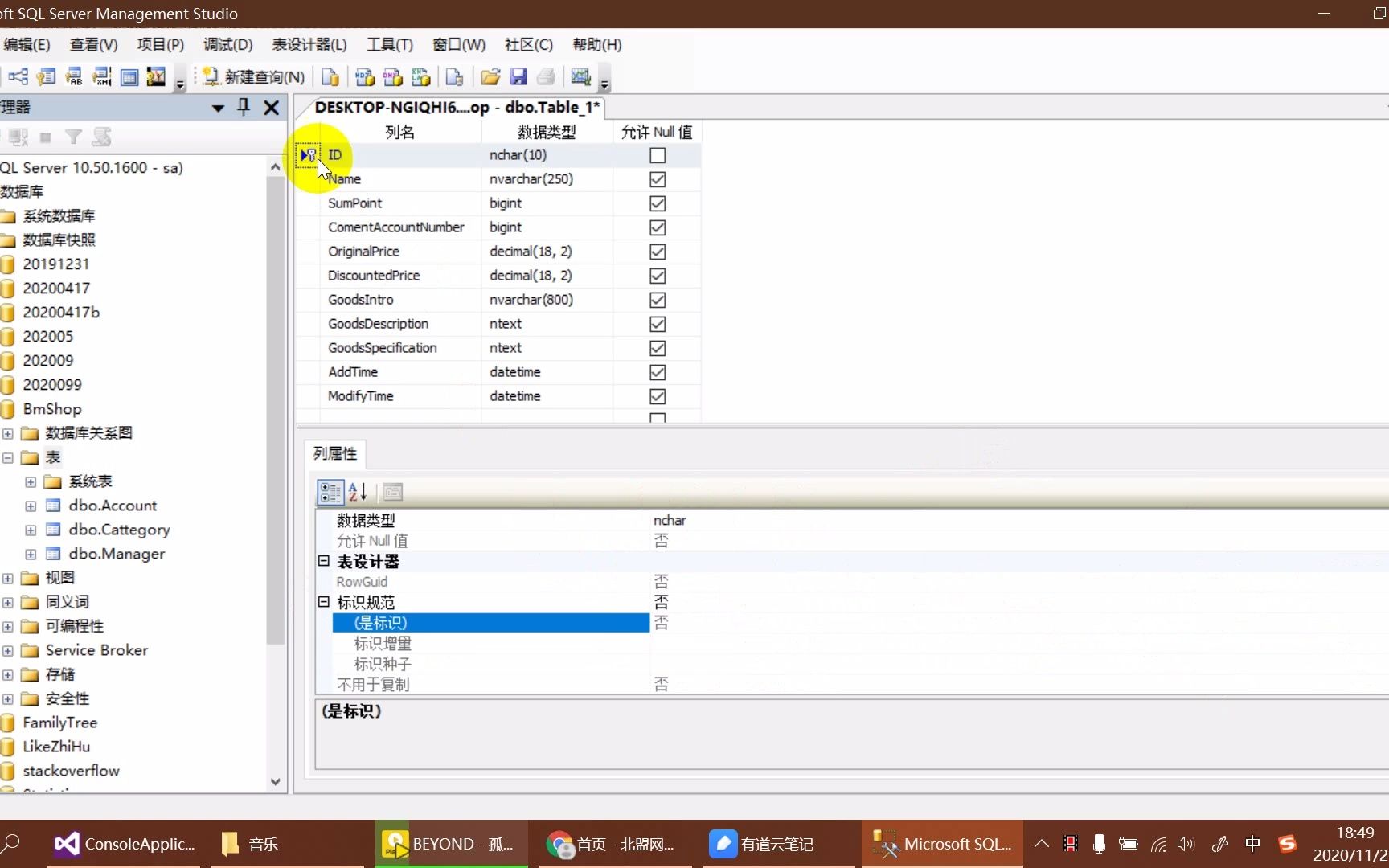The height and width of the screenshot is (868, 1389).
Task: Toggle Allow Nulls checkbox for Name column
Action: [658, 179]
